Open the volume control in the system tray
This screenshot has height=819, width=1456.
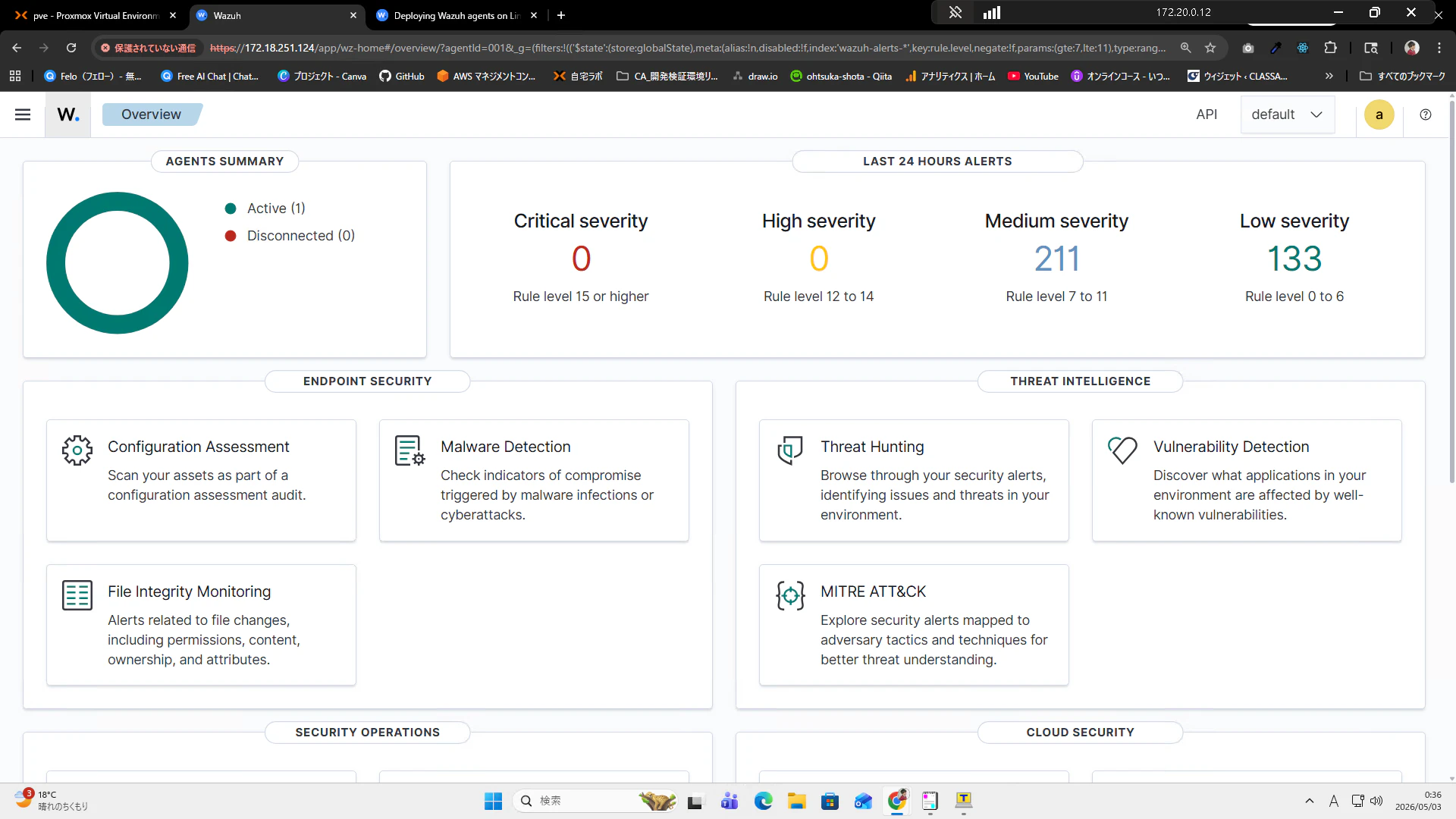(x=1377, y=801)
